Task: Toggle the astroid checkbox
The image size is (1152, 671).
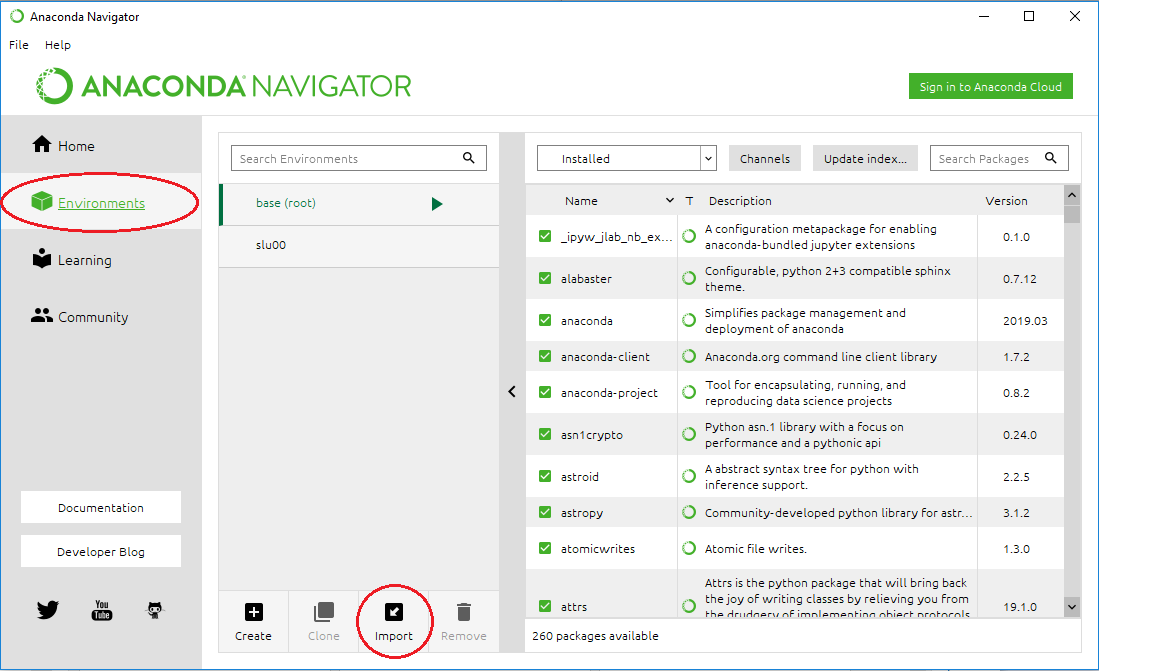Action: 545,476
